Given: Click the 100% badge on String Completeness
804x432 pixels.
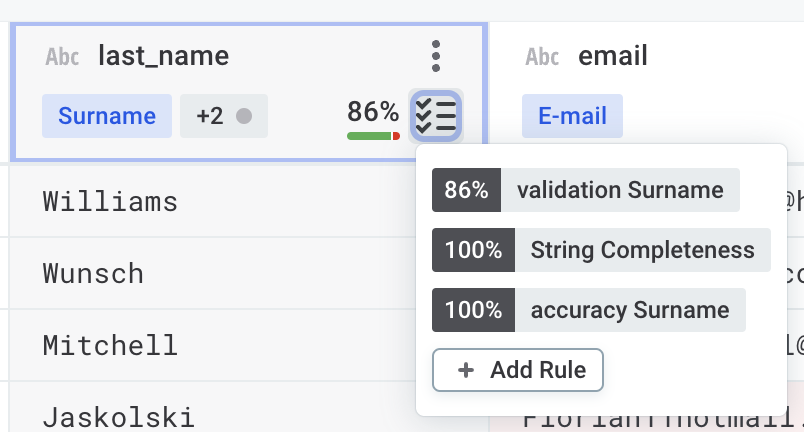Looking at the screenshot, I should (x=473, y=250).
